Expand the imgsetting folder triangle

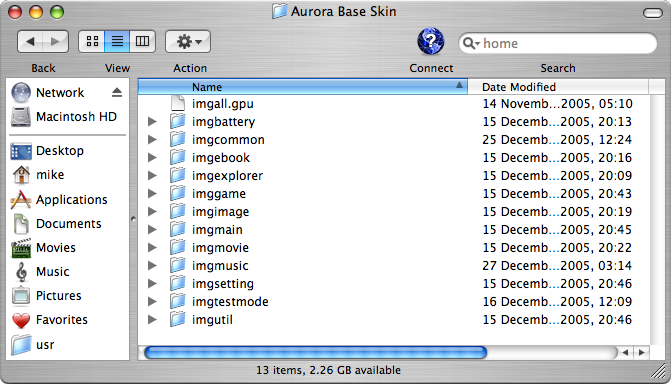pyautogui.click(x=152, y=283)
